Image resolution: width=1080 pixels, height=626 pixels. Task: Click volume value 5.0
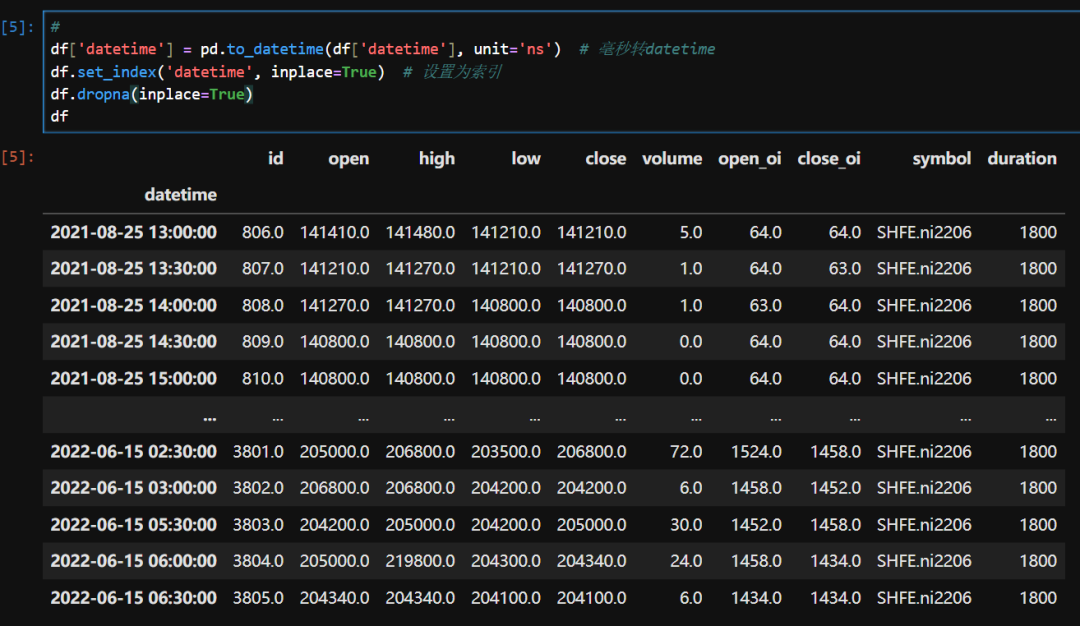691,232
